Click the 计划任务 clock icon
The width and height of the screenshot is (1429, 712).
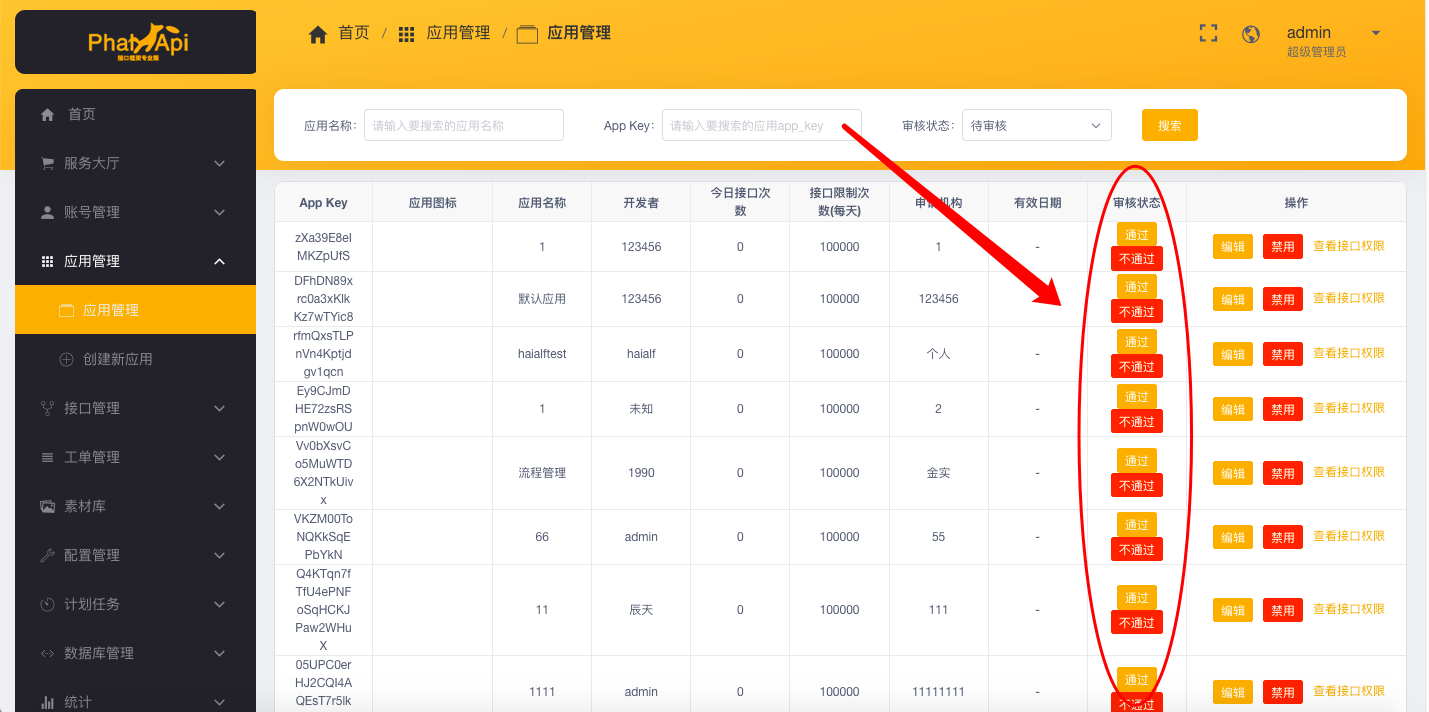[x=47, y=604]
